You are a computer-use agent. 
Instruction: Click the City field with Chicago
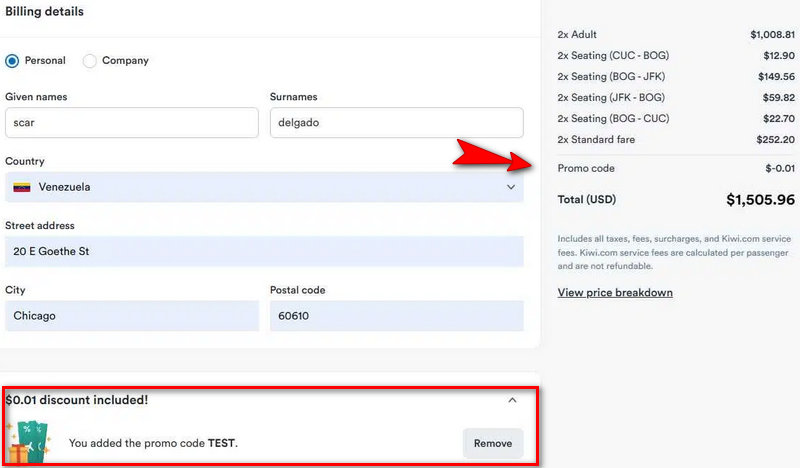[x=131, y=315]
